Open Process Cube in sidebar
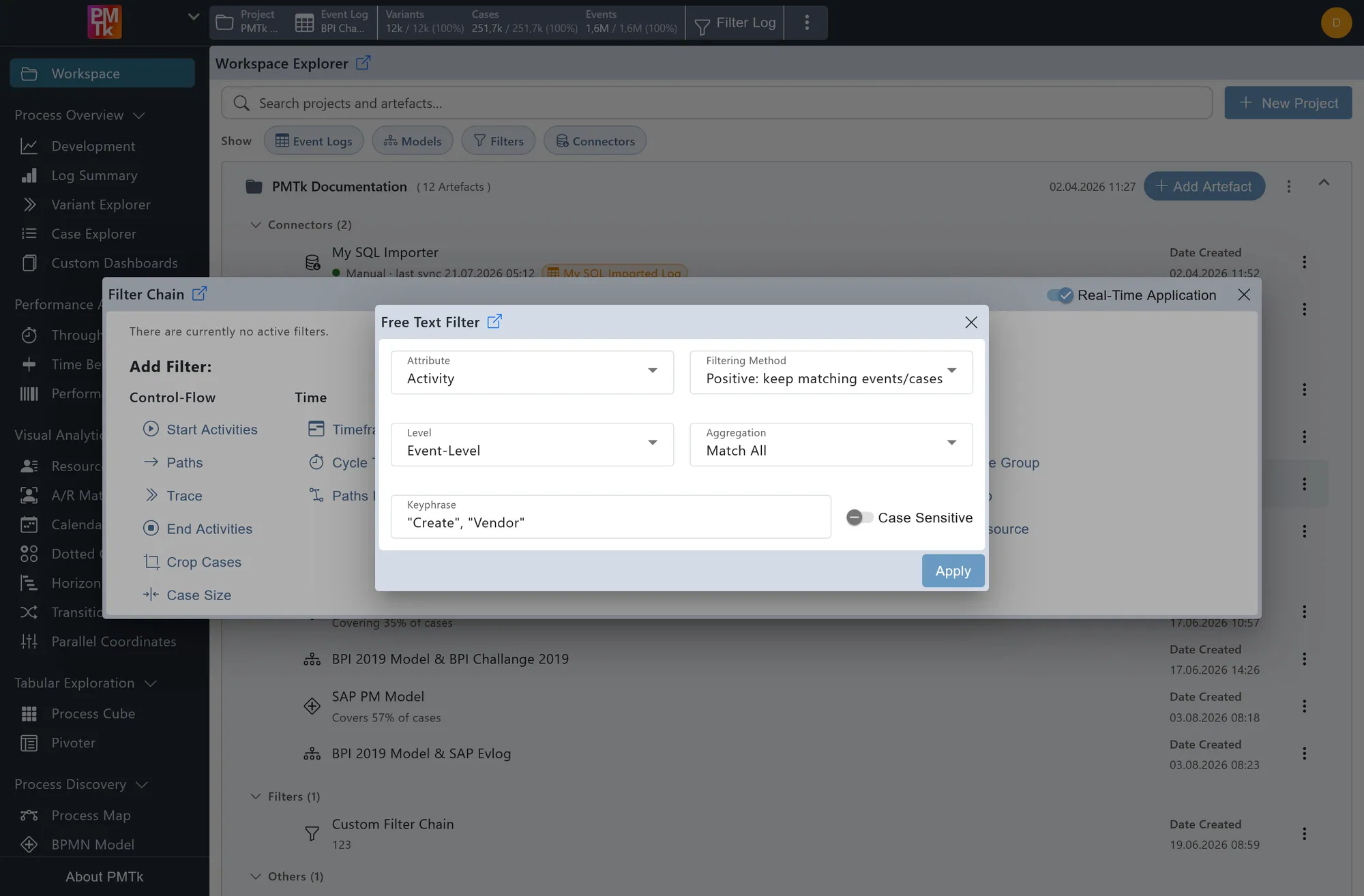This screenshot has height=896, width=1364. tap(93, 713)
